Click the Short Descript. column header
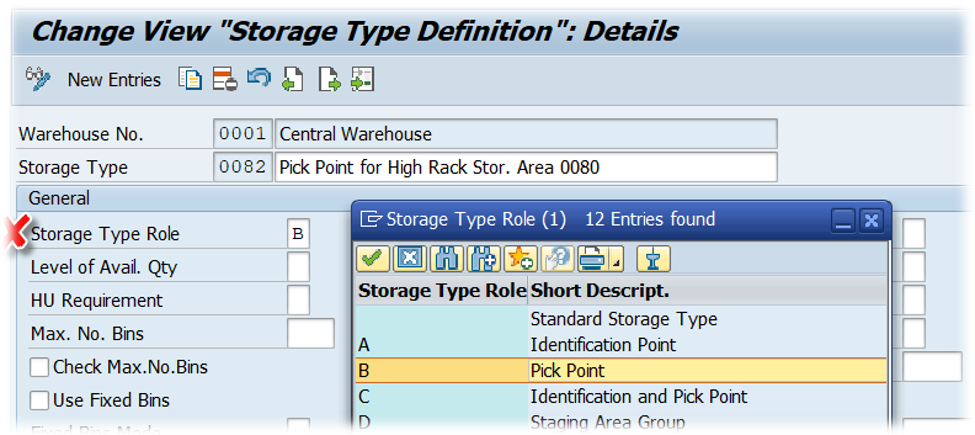This screenshot has height=435, width=975. click(708, 291)
